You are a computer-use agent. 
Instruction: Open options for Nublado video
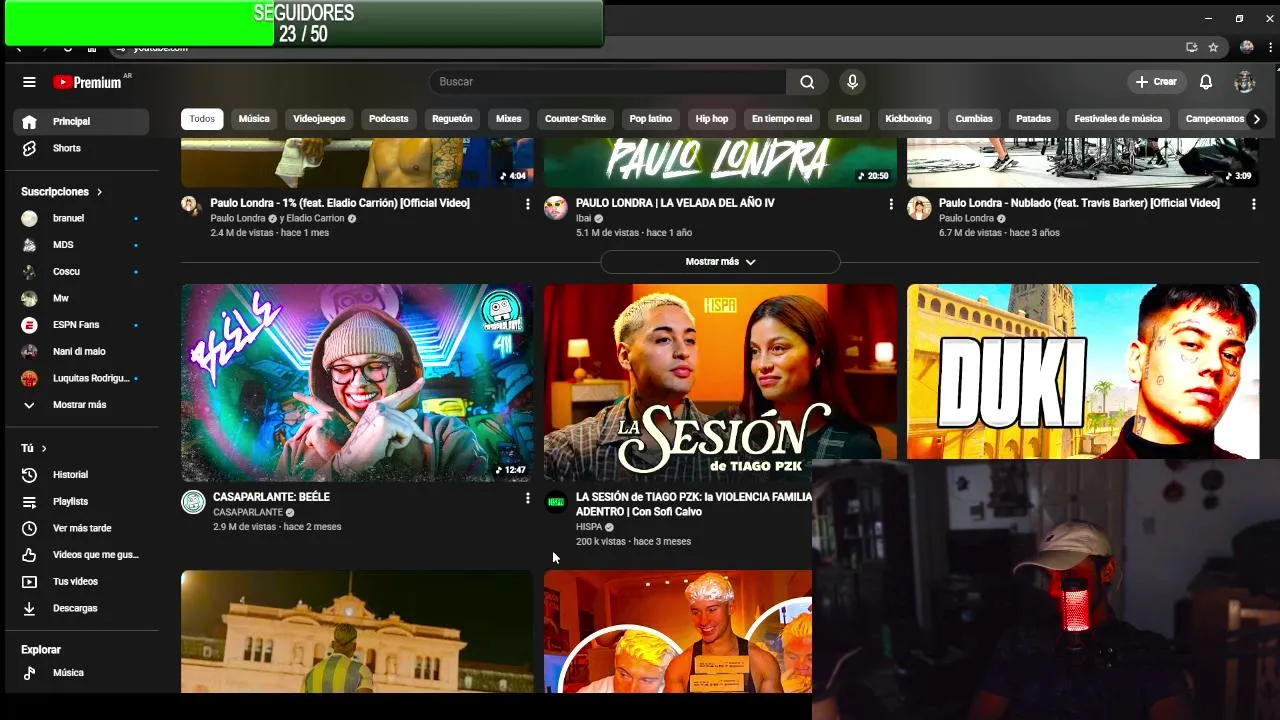(x=1254, y=204)
